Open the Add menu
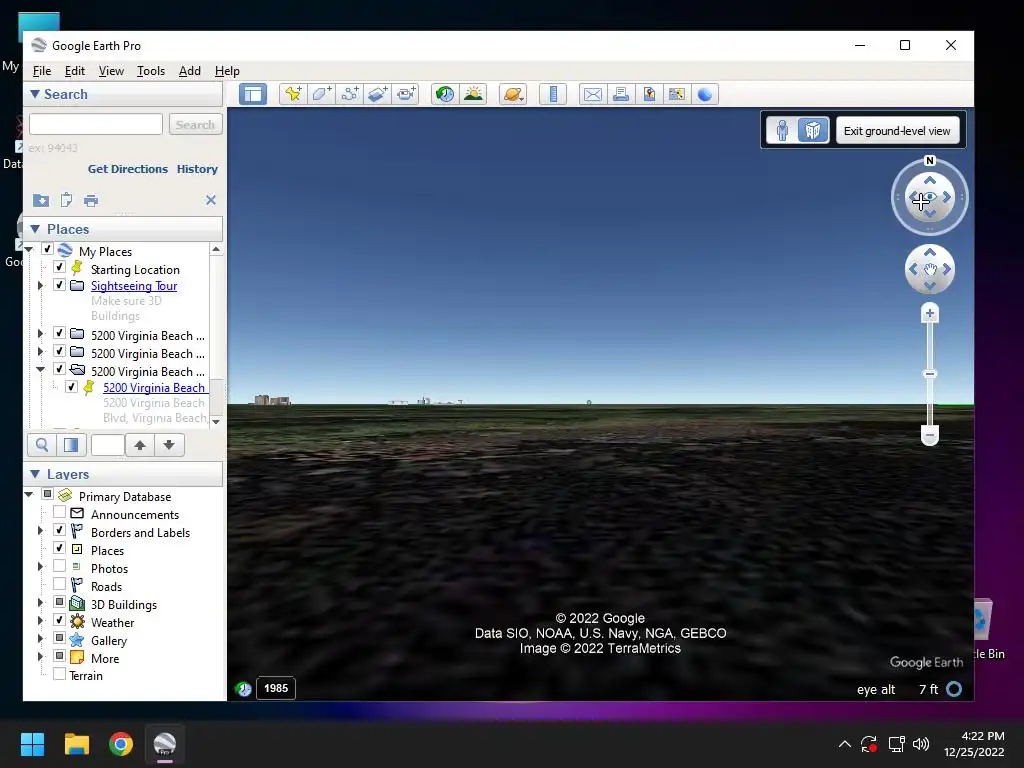Viewport: 1024px width, 768px height. [190, 71]
